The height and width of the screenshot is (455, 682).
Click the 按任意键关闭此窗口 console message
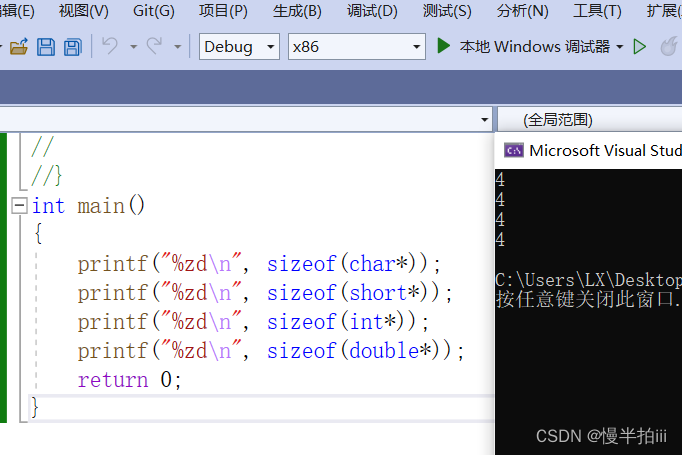pos(588,299)
